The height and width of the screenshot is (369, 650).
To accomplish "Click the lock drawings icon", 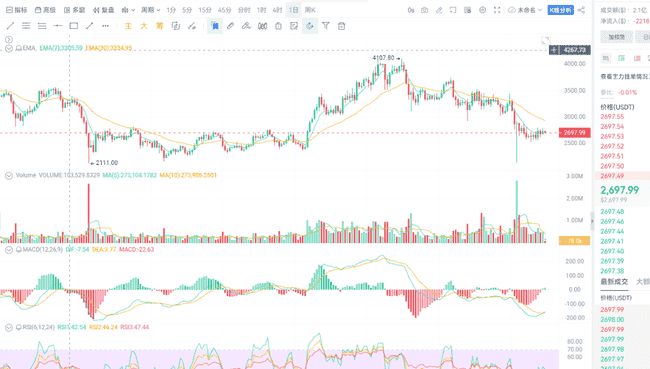I will coord(279,26).
